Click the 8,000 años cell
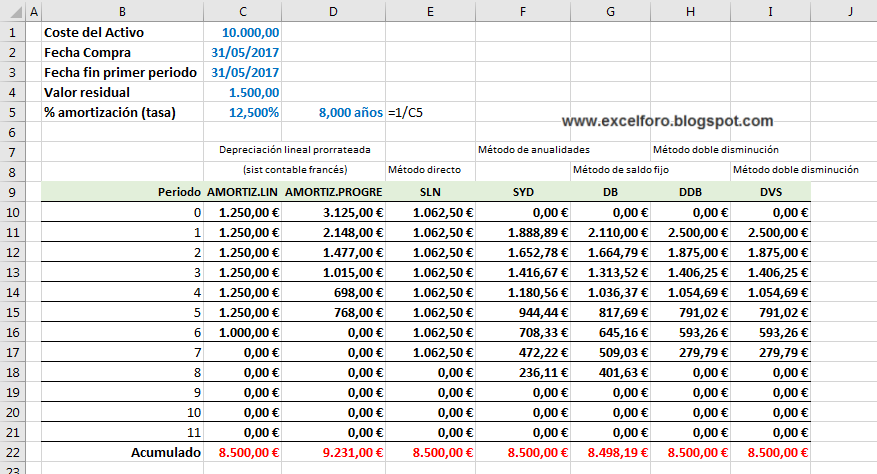 333,112
